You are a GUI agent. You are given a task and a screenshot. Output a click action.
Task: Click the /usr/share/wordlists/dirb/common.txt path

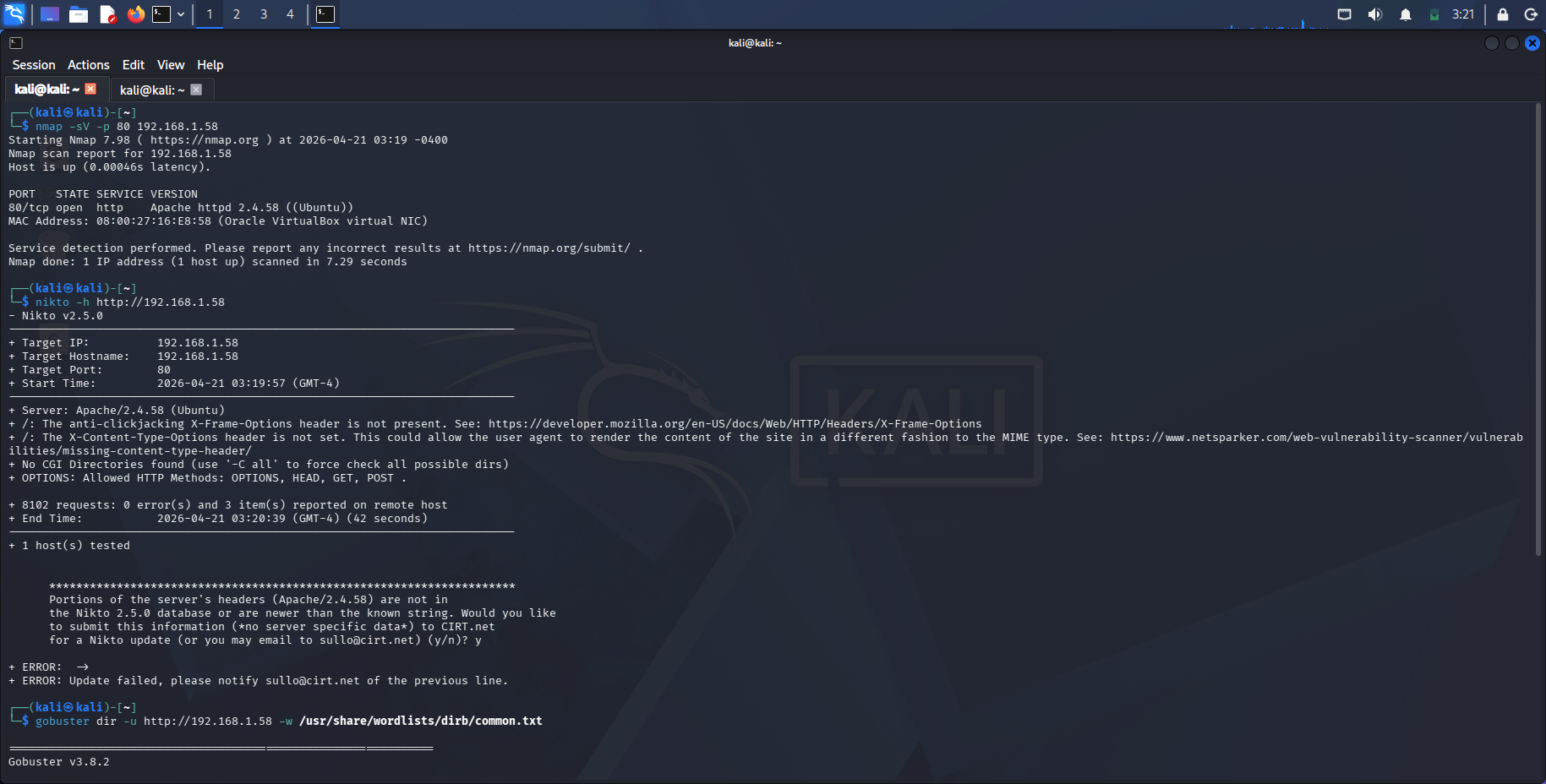pos(421,721)
